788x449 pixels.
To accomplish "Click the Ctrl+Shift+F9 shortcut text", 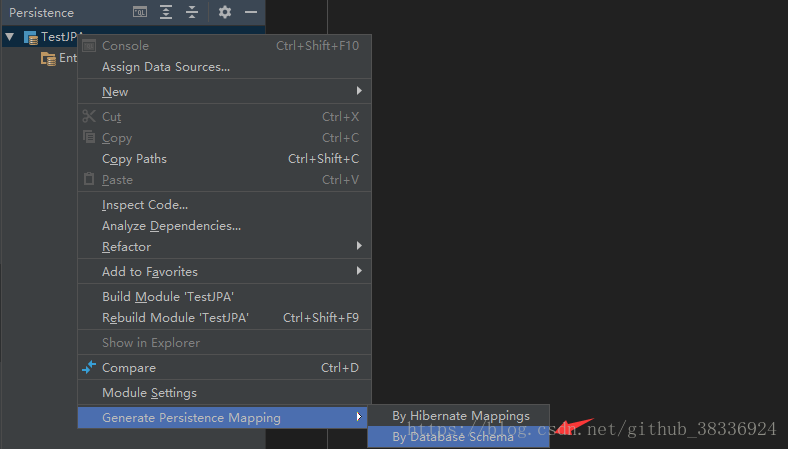I will point(321,318).
